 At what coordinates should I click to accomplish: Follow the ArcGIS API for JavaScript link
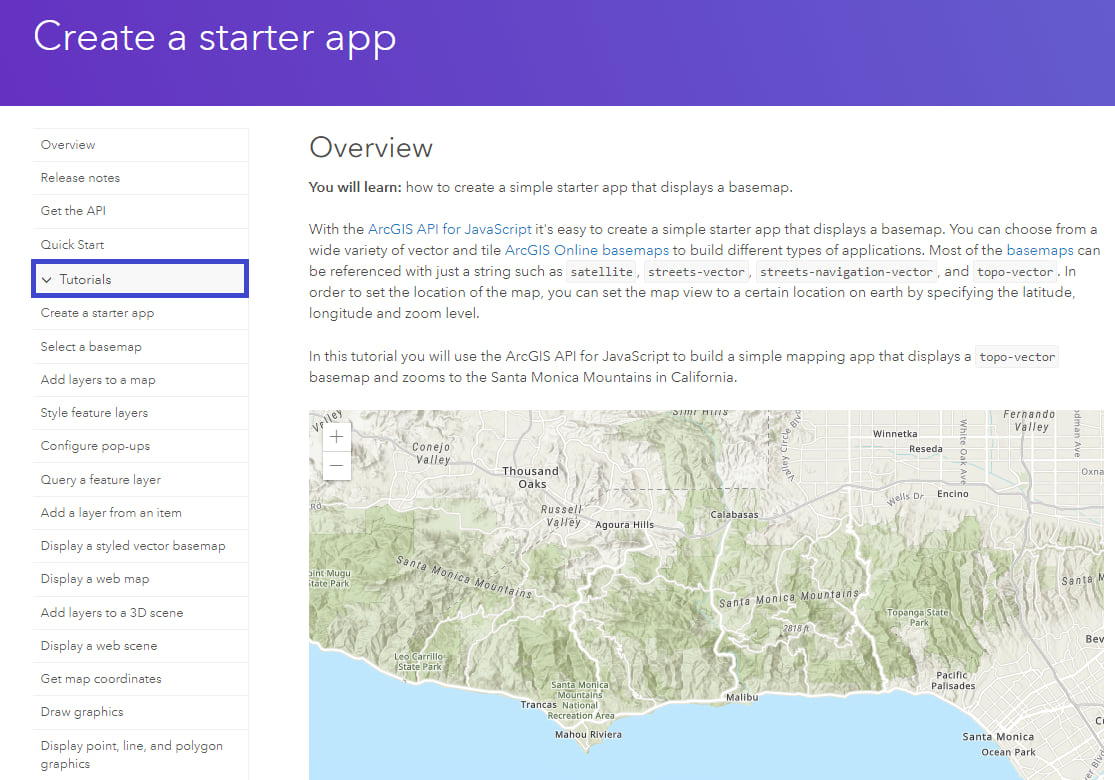(x=450, y=230)
